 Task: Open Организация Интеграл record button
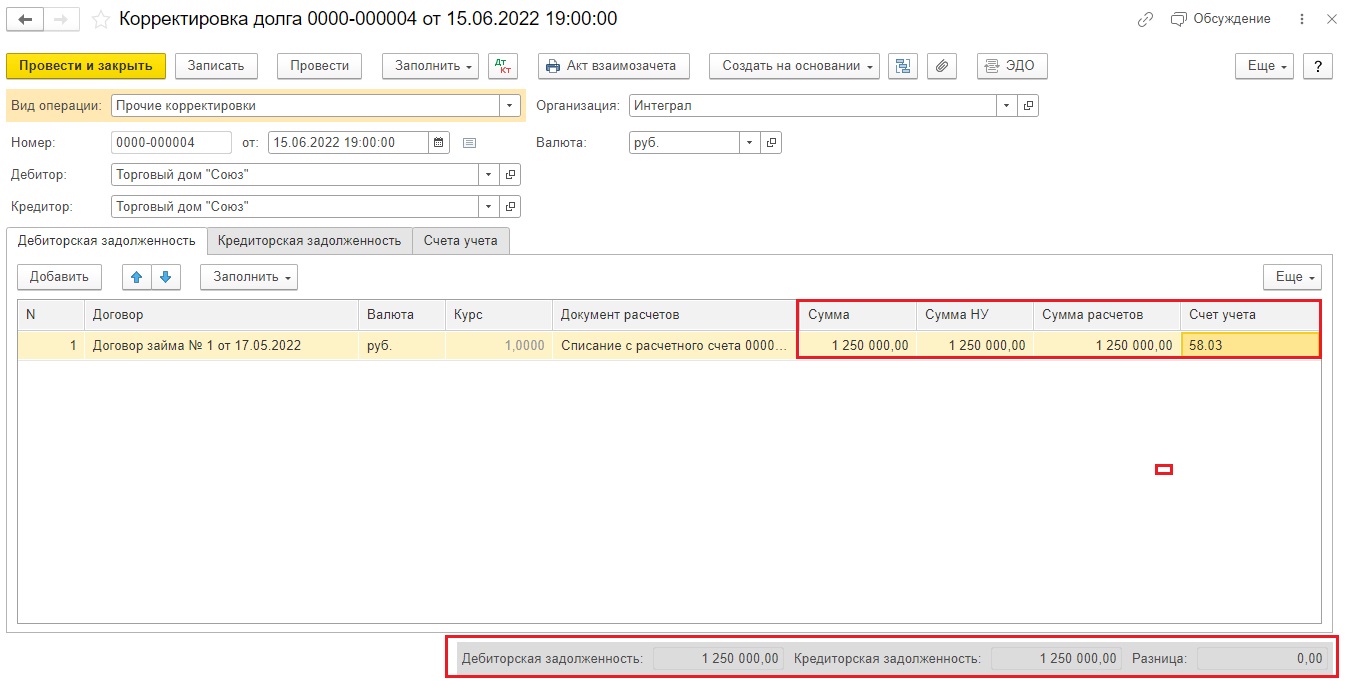coord(1027,105)
